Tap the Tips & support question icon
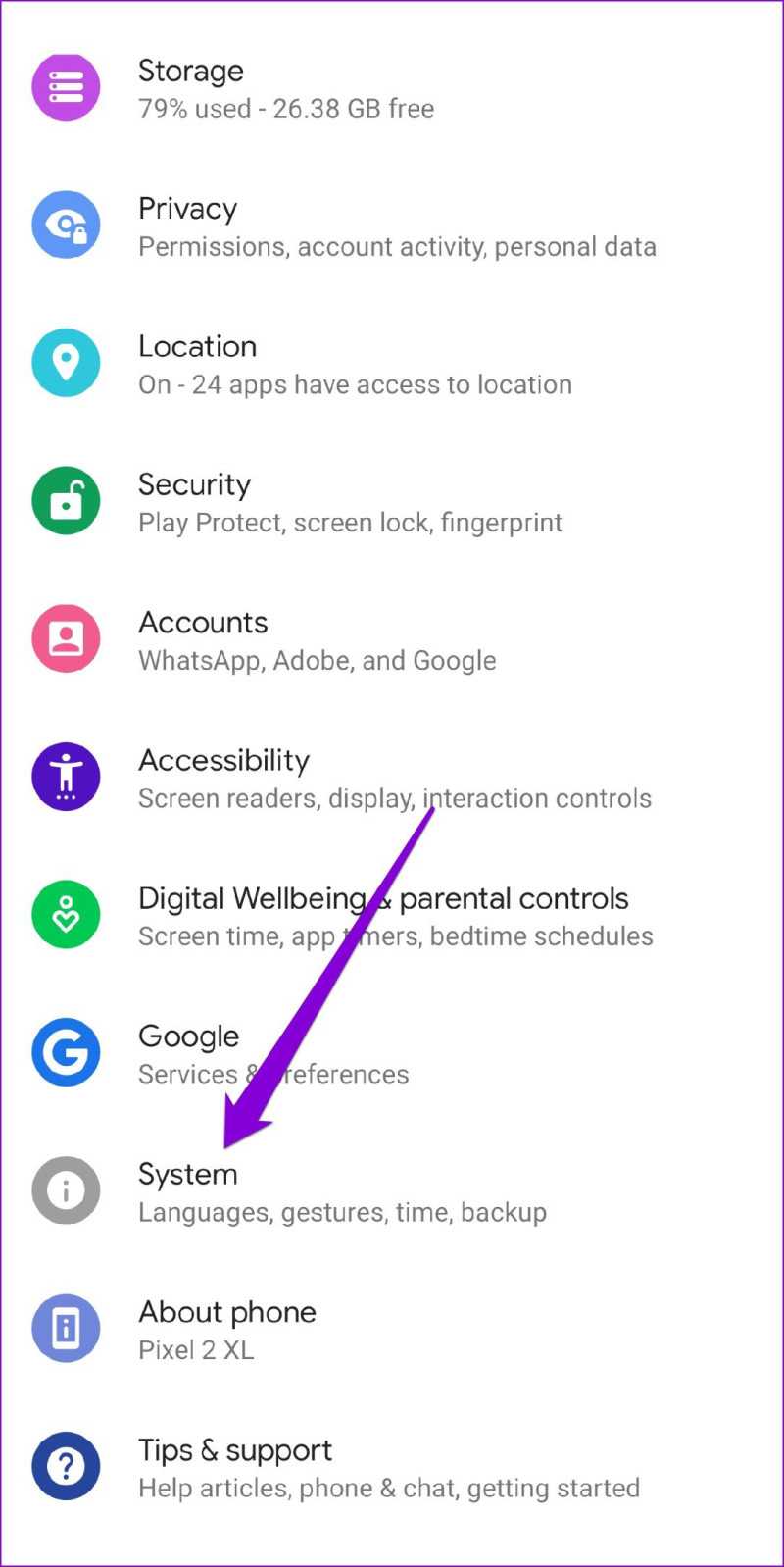This screenshot has height=1567, width=784. 66,1467
